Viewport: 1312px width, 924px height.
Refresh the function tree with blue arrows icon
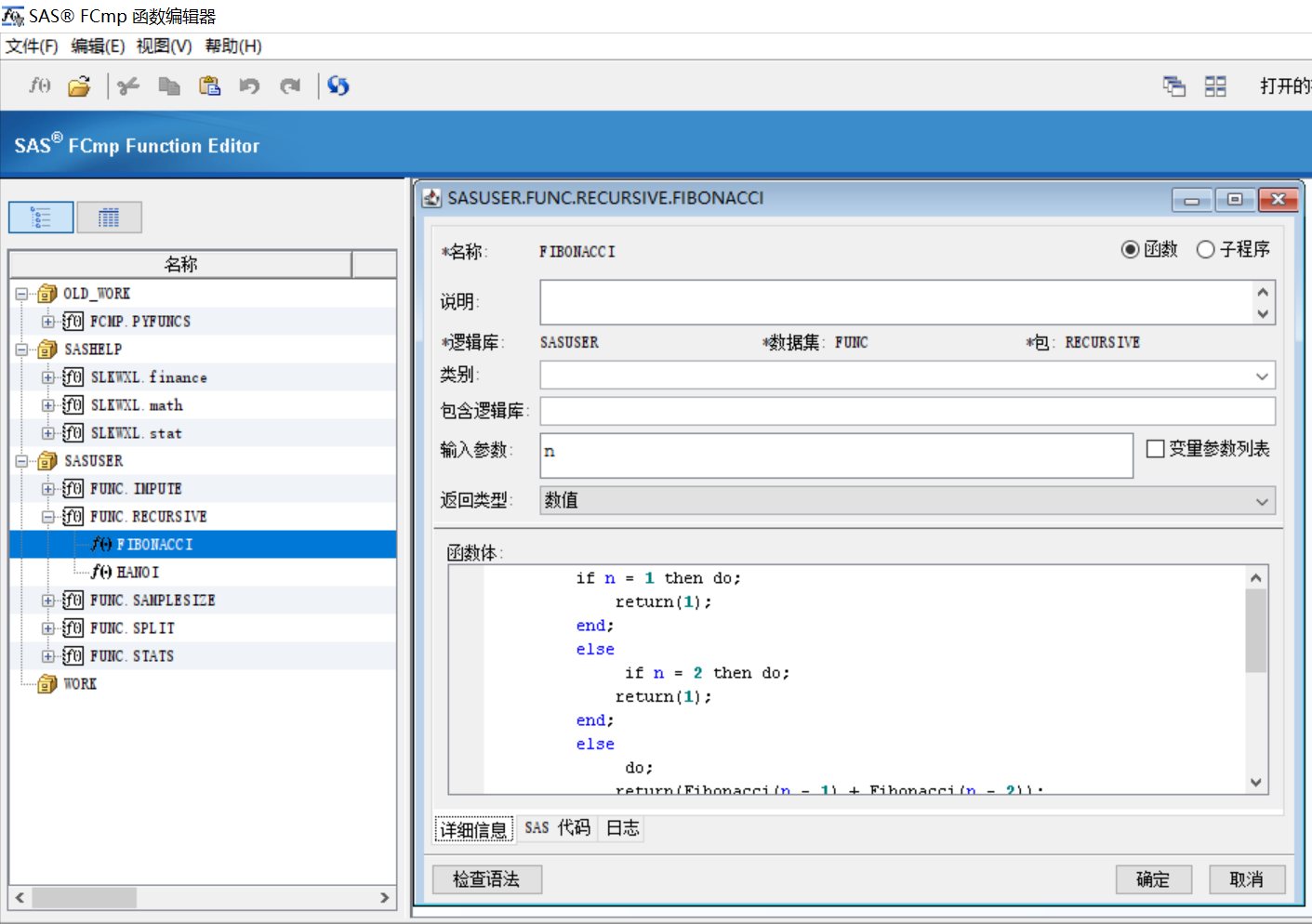pos(338,86)
